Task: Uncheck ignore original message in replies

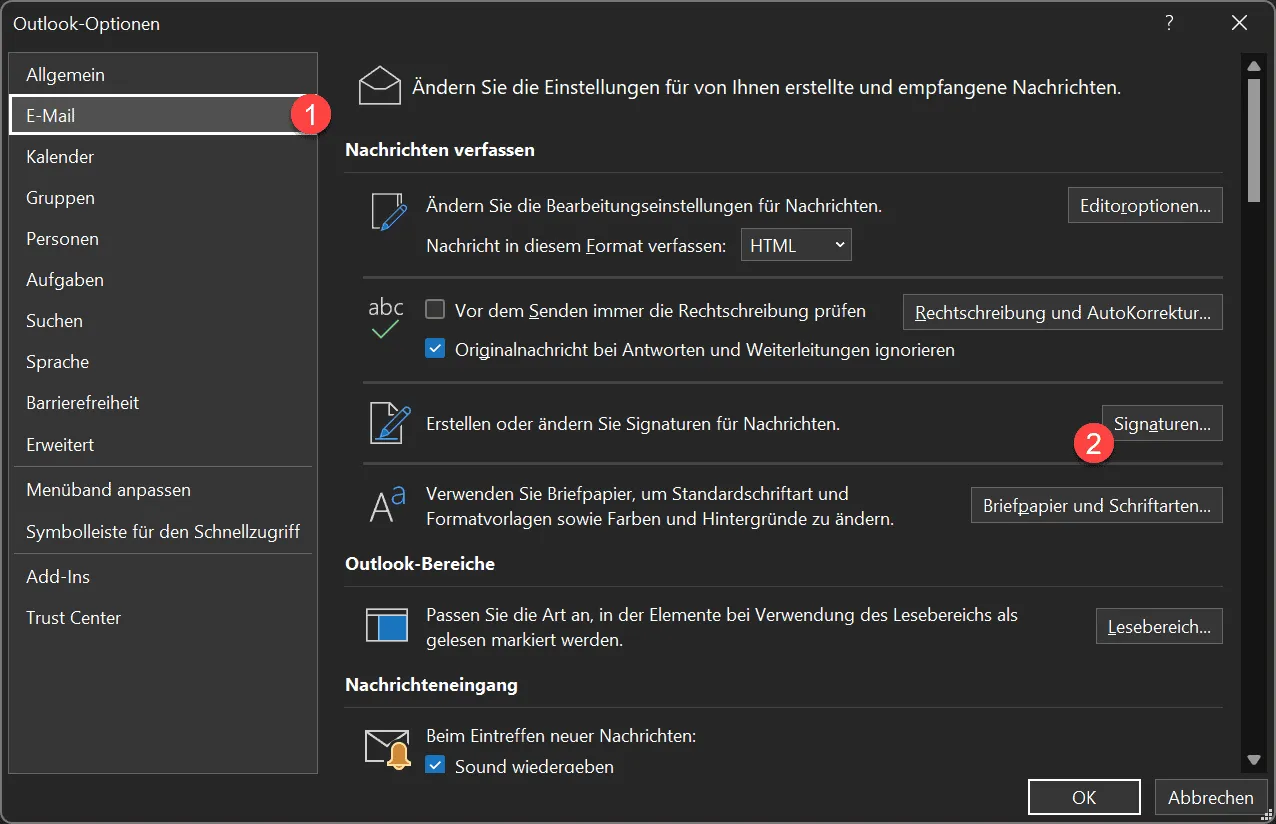Action: pos(435,349)
